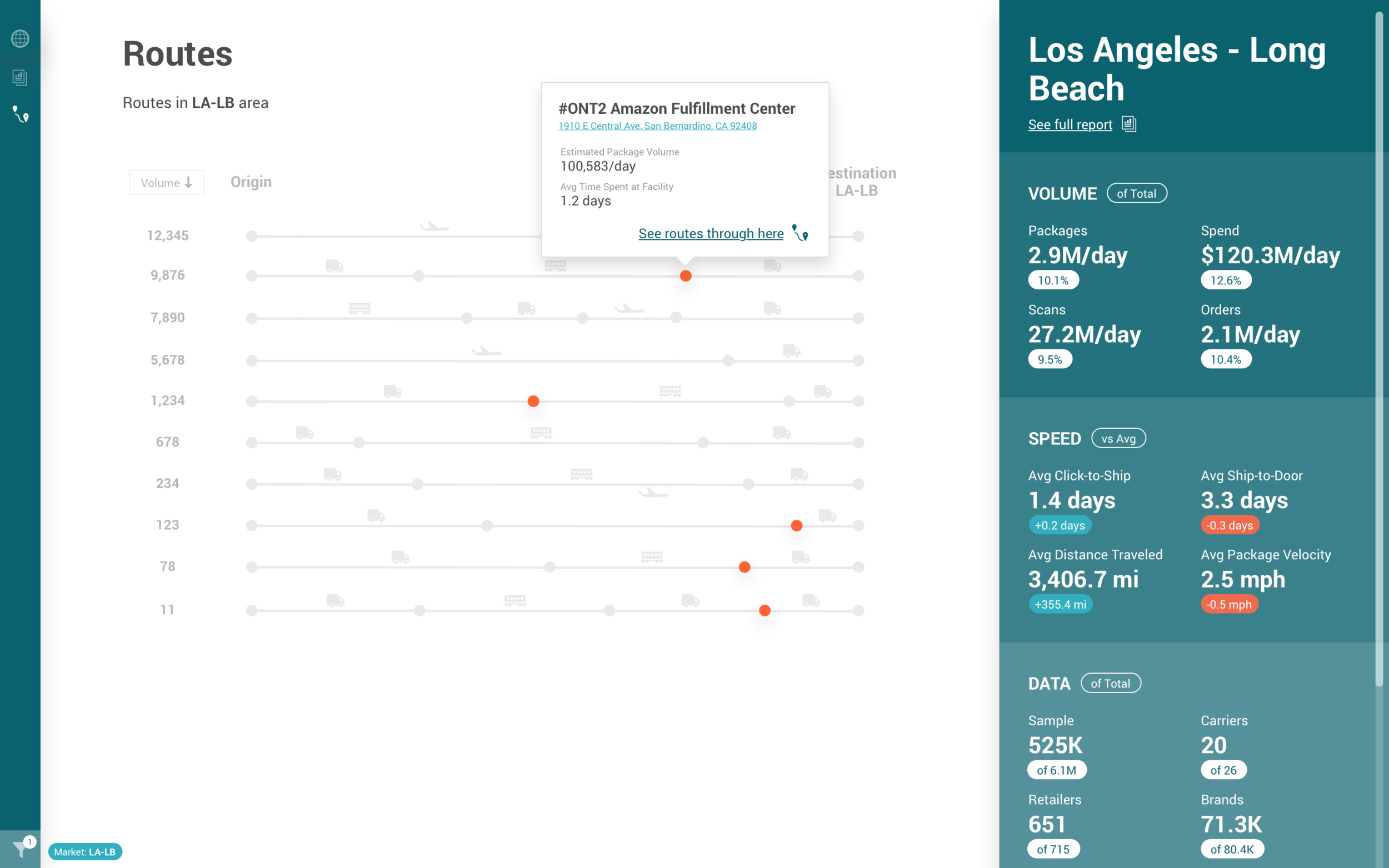1389x868 pixels.
Task: Click airplane icon on the 12,345 route
Action: (434, 226)
